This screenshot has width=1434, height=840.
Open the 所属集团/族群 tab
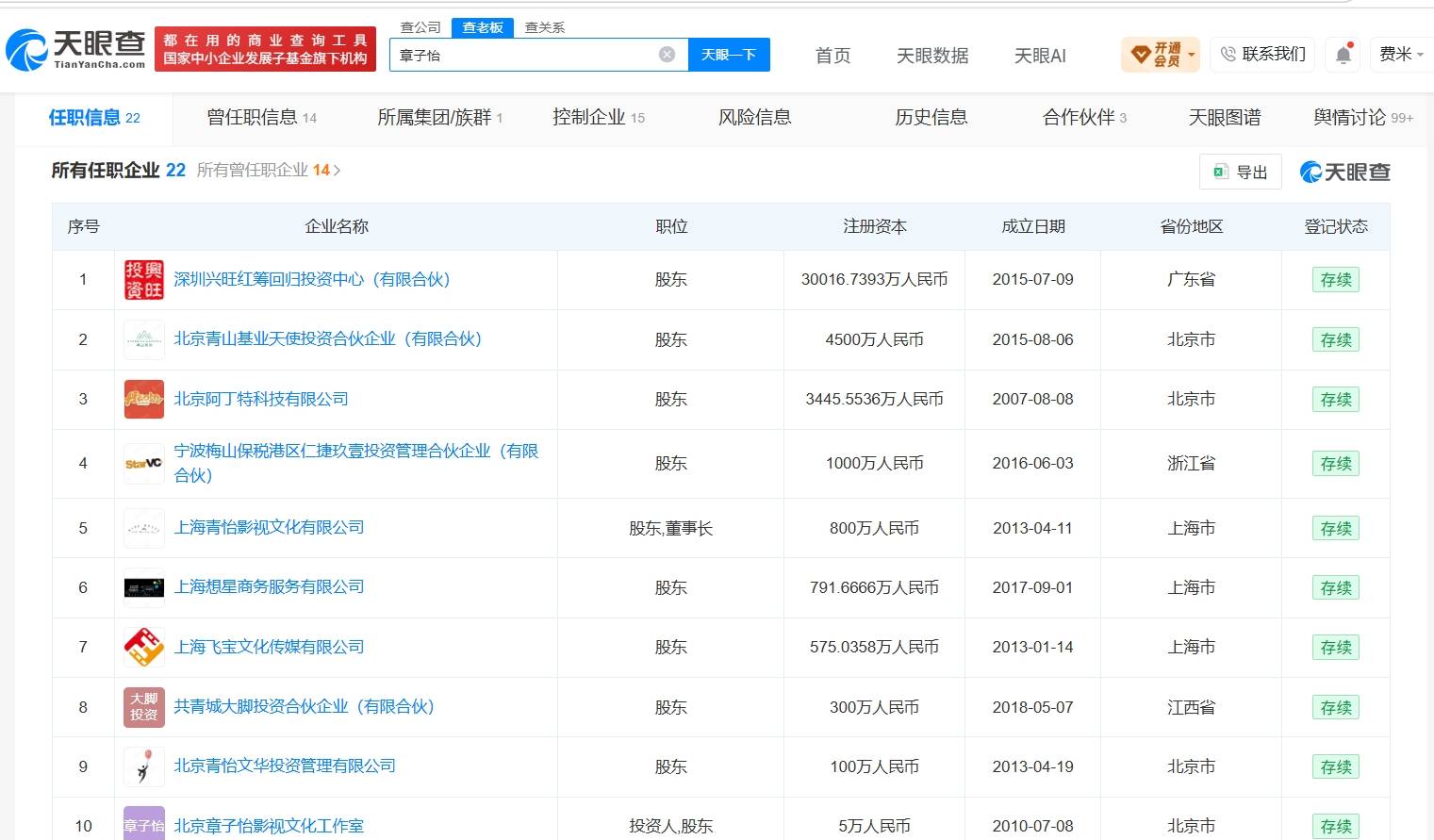440,118
